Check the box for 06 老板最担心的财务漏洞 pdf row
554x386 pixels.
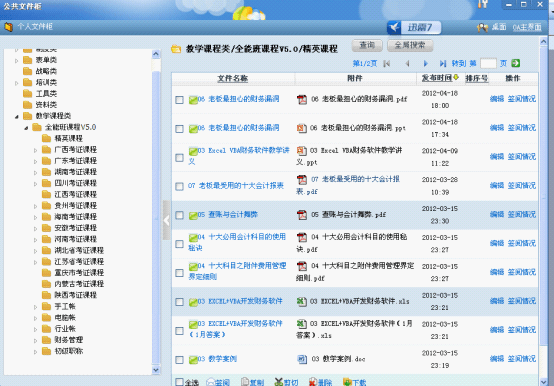pyautogui.click(x=179, y=100)
